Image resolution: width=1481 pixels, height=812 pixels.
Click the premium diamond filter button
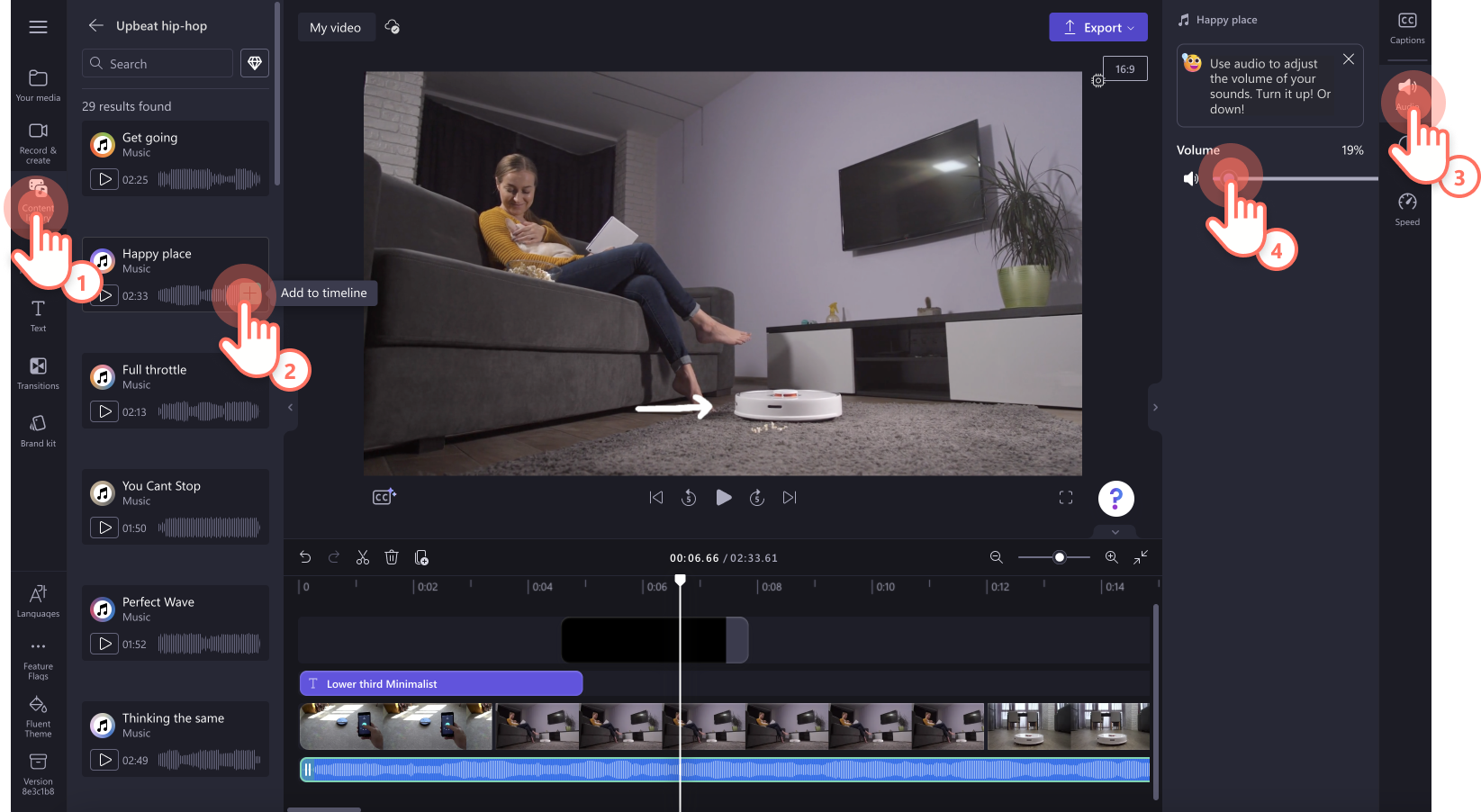pyautogui.click(x=255, y=63)
